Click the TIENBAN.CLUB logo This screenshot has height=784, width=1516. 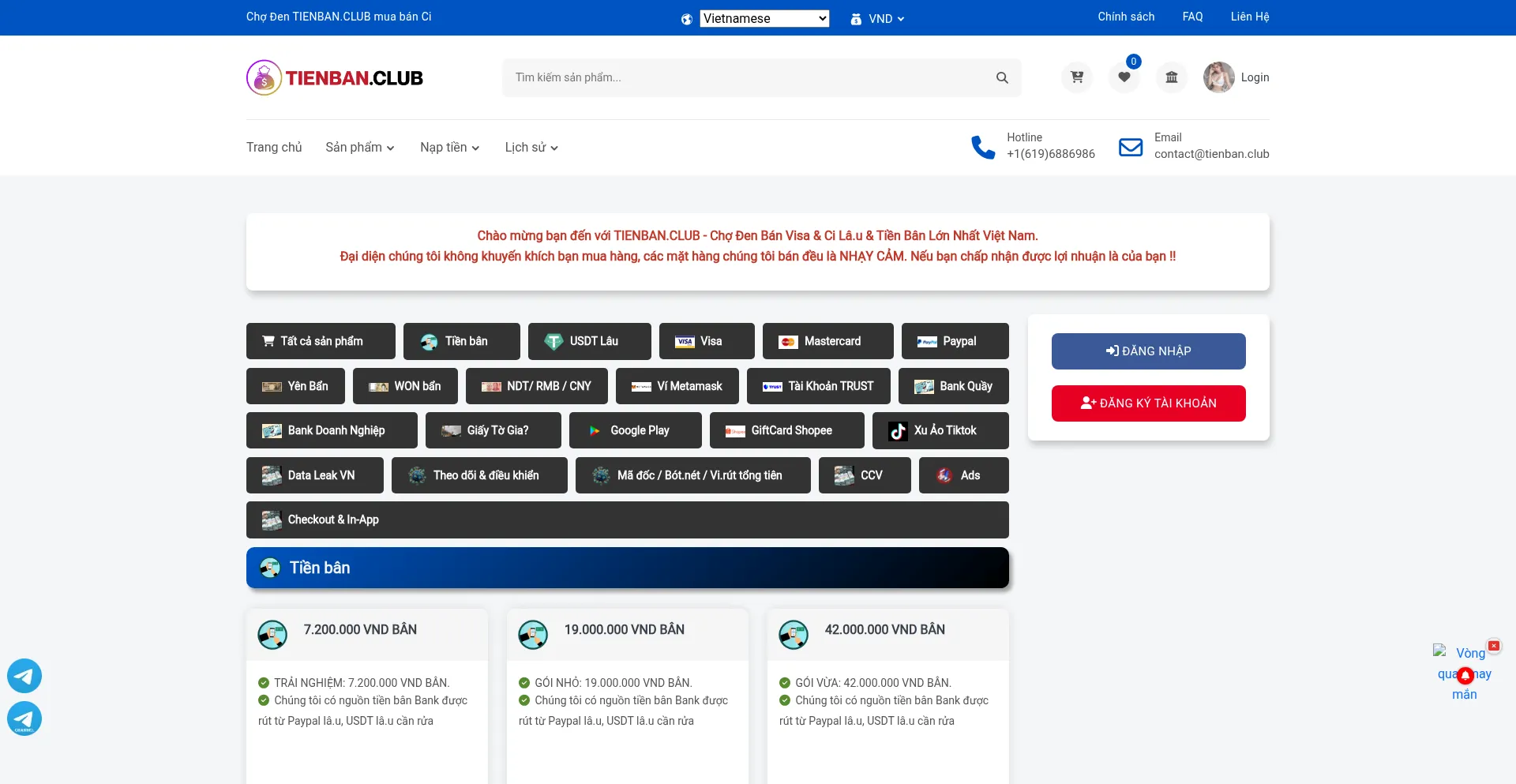(x=335, y=77)
